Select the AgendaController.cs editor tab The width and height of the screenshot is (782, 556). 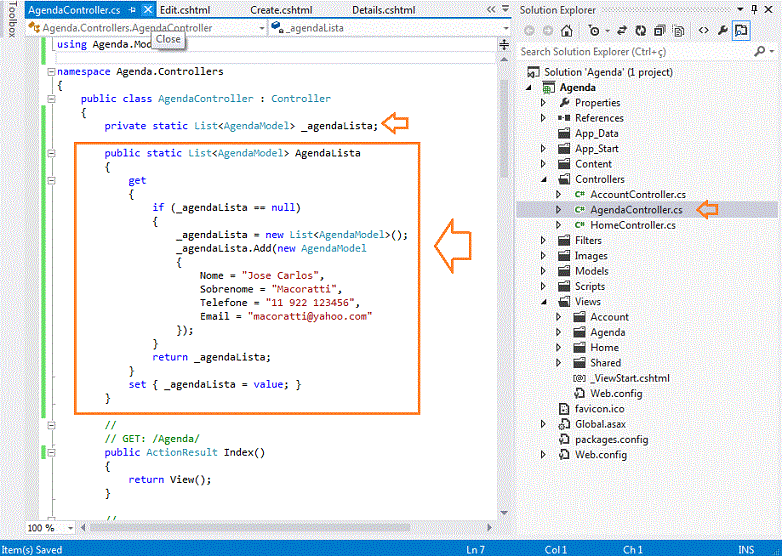tap(74, 10)
